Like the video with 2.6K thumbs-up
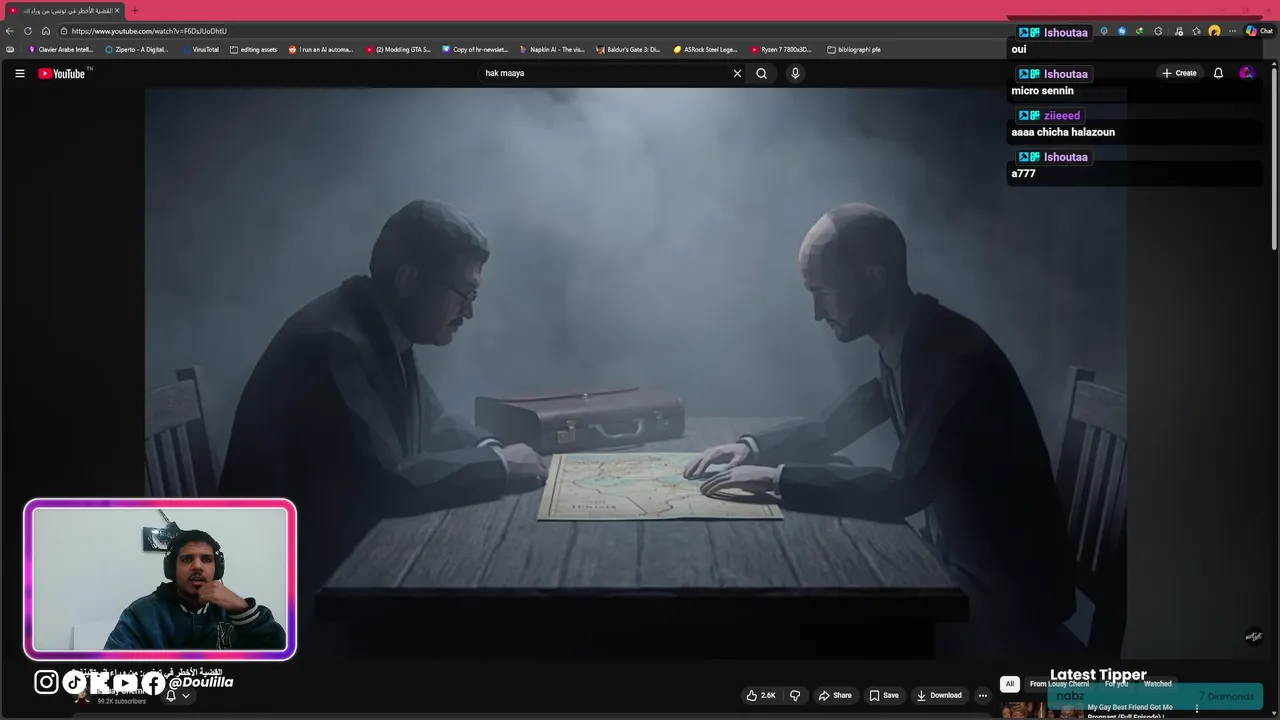Screen dimensions: 1280x720 (761, 695)
